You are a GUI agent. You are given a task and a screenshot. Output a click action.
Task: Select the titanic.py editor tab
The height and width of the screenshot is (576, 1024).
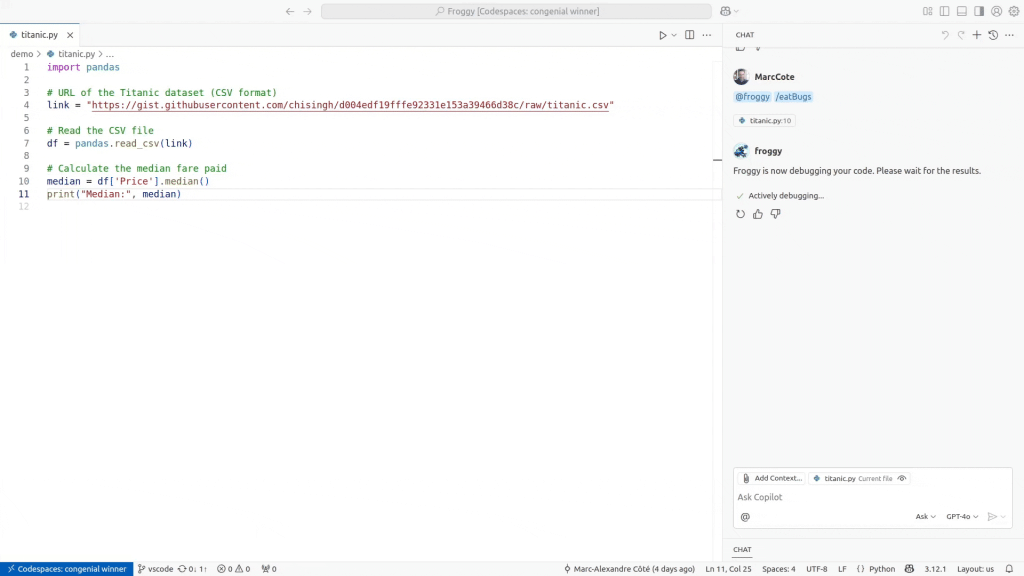[x=40, y=35]
